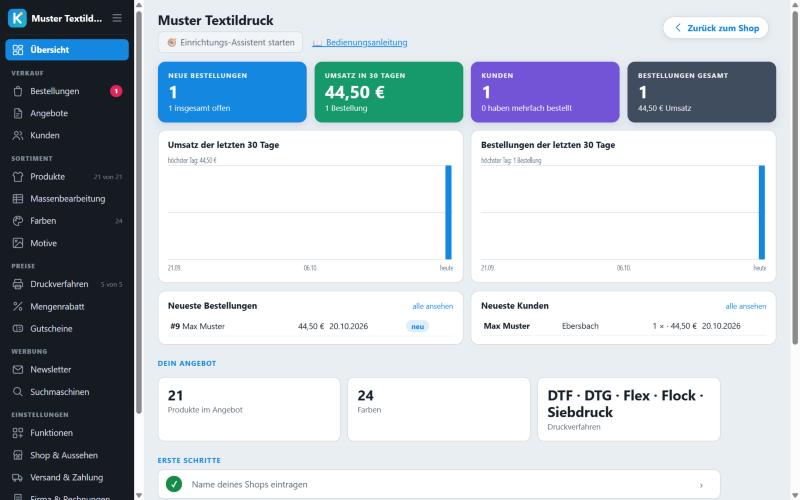Image resolution: width=800 pixels, height=500 pixels.
Task: Open Bestellungen in the sidebar
Action: [x=67, y=91]
